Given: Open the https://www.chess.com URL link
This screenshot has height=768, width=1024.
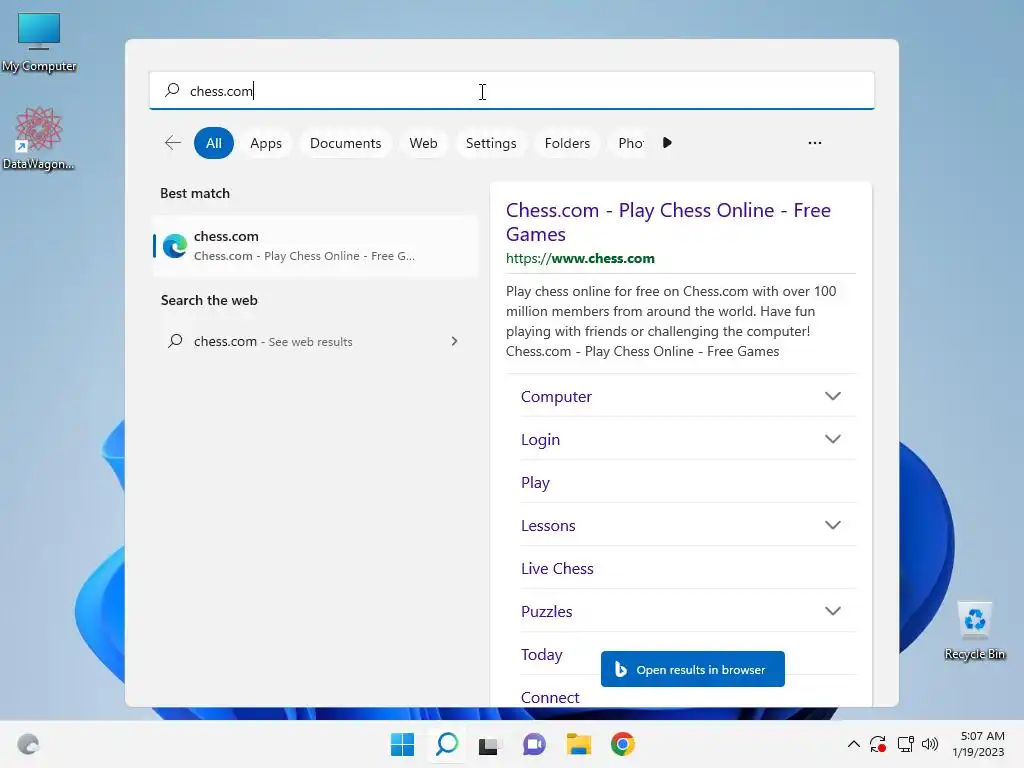Looking at the screenshot, I should pyautogui.click(x=580, y=259).
